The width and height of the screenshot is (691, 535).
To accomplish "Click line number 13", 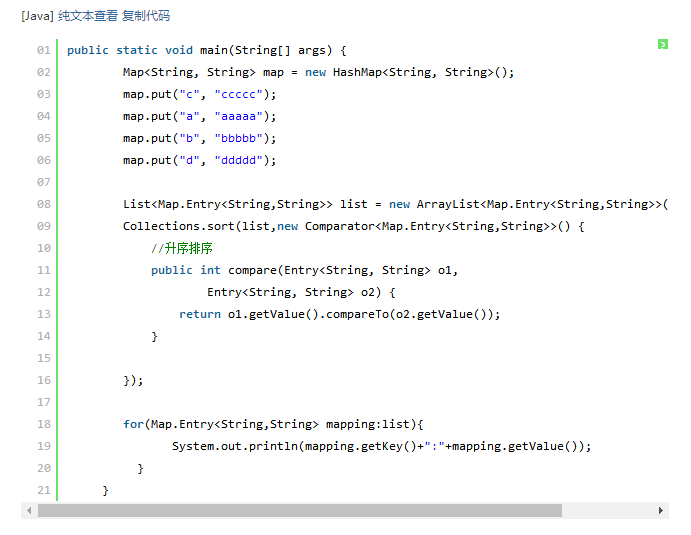I will 44,314.
